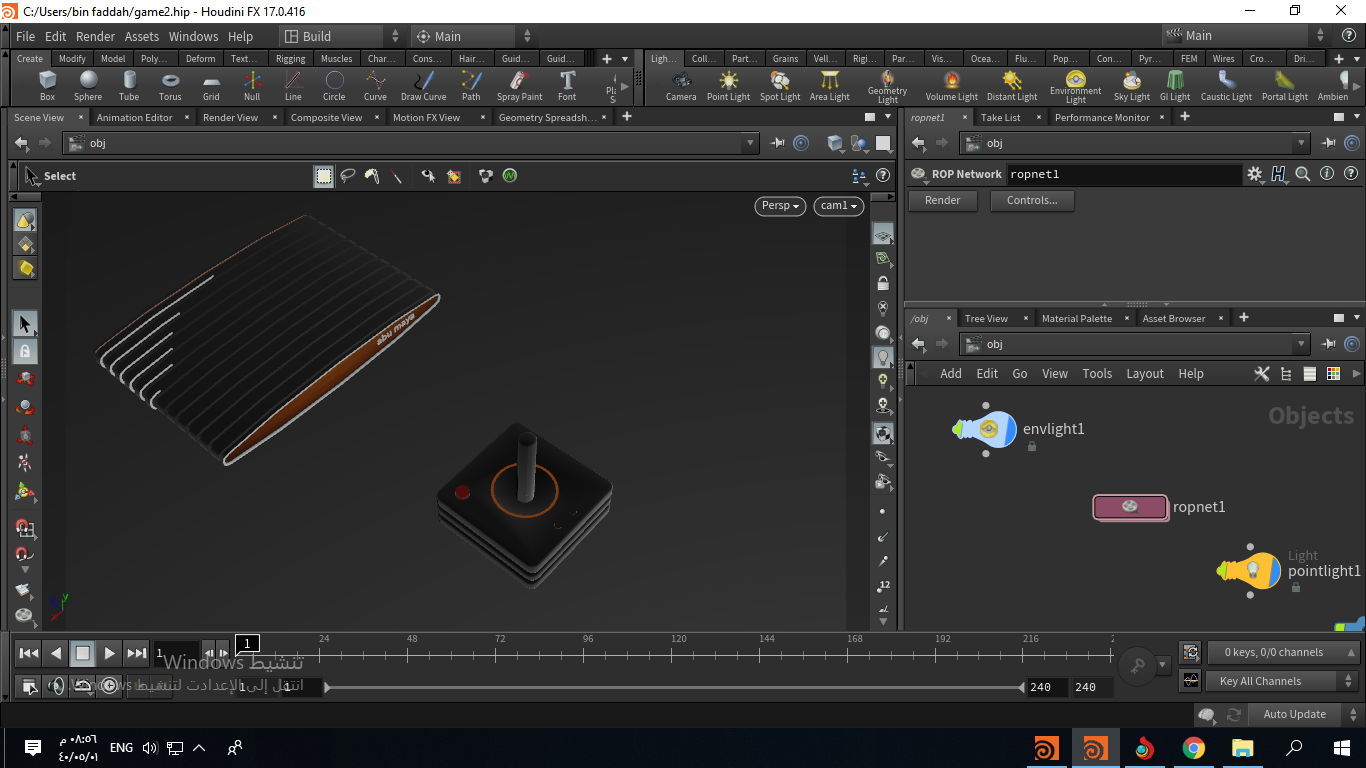1366x768 pixels.
Task: Toggle the lasso selection mode icon
Action: (x=348, y=176)
